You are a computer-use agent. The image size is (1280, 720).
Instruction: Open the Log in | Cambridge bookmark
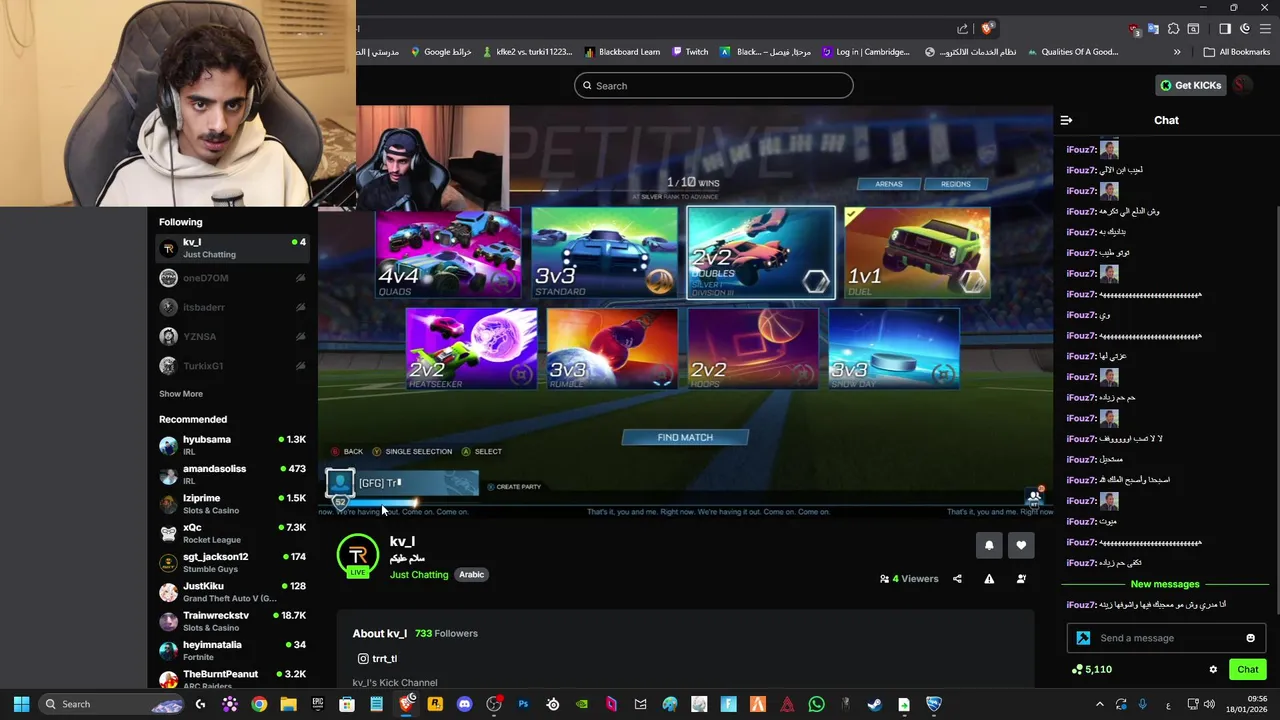coord(866,52)
